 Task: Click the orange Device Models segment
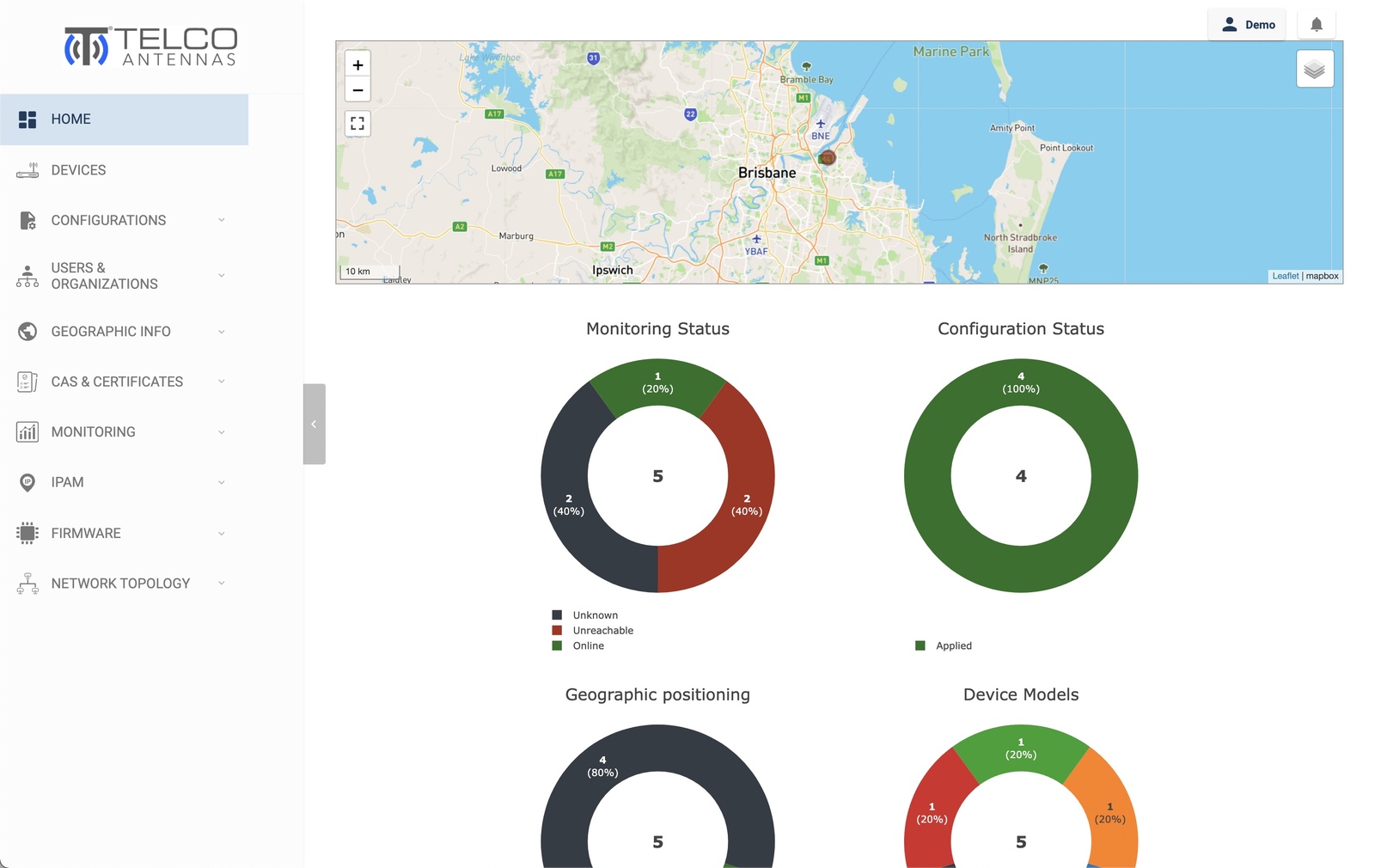(x=1109, y=812)
